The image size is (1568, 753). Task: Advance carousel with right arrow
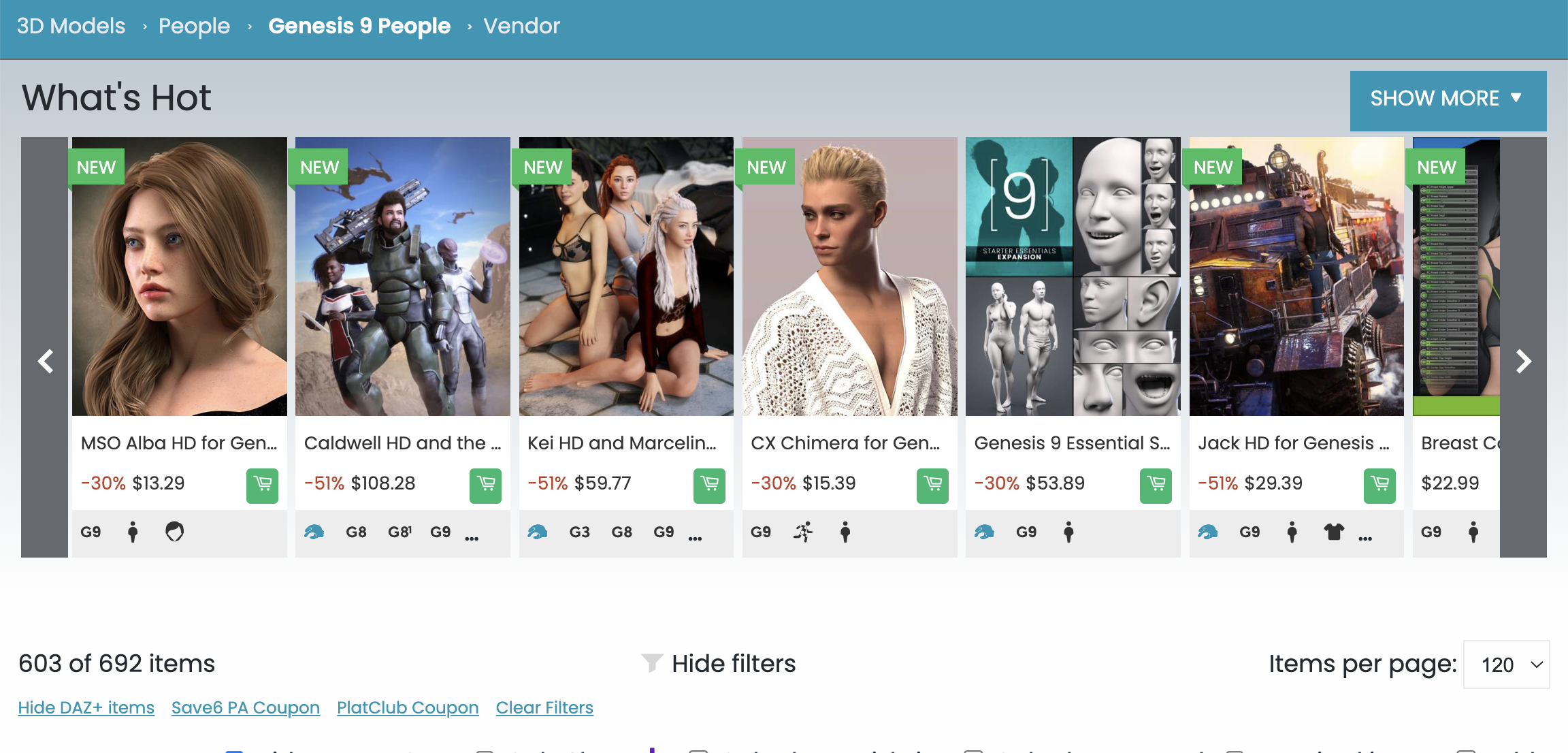tap(1523, 361)
